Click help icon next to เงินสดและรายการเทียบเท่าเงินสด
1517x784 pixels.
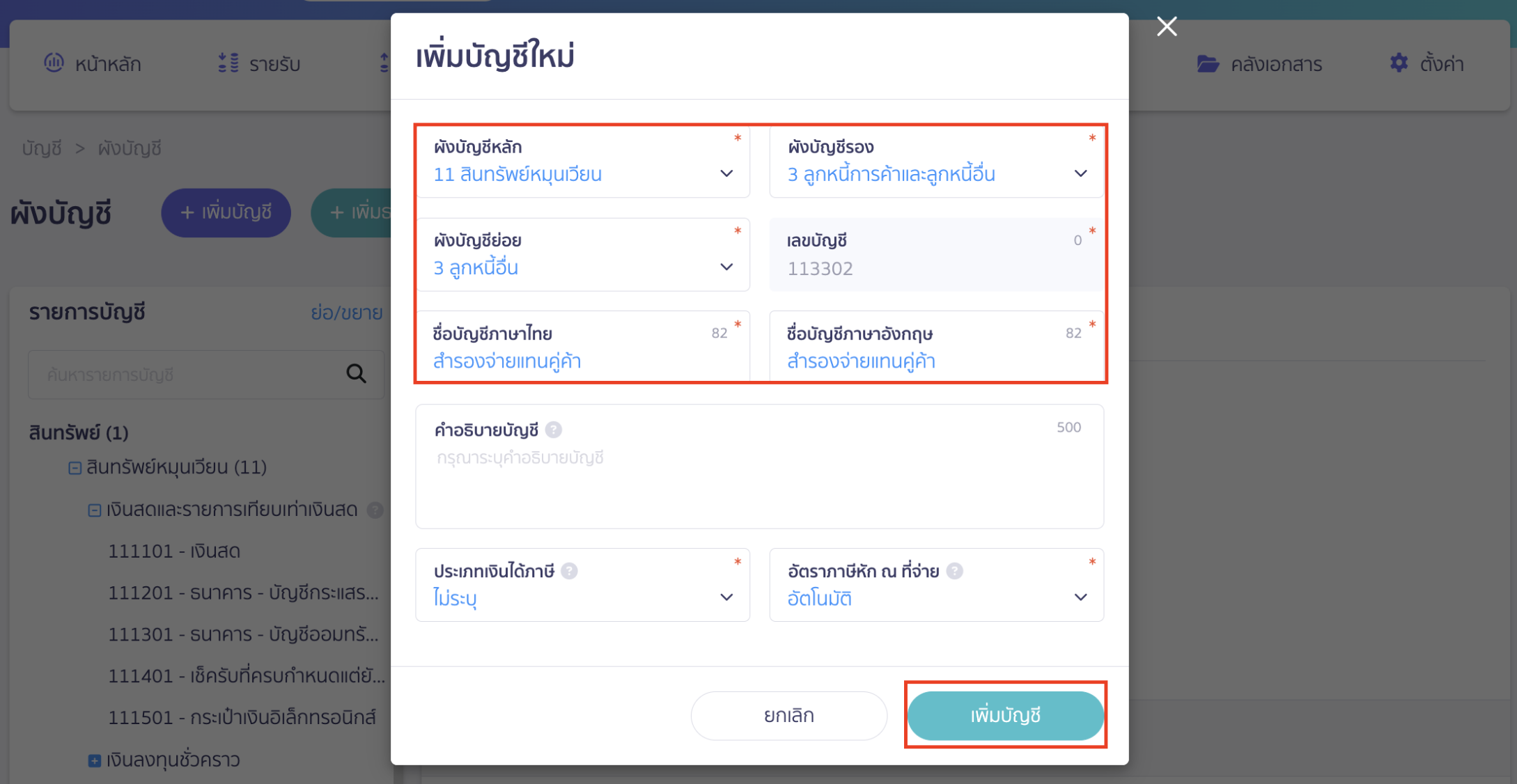375,509
